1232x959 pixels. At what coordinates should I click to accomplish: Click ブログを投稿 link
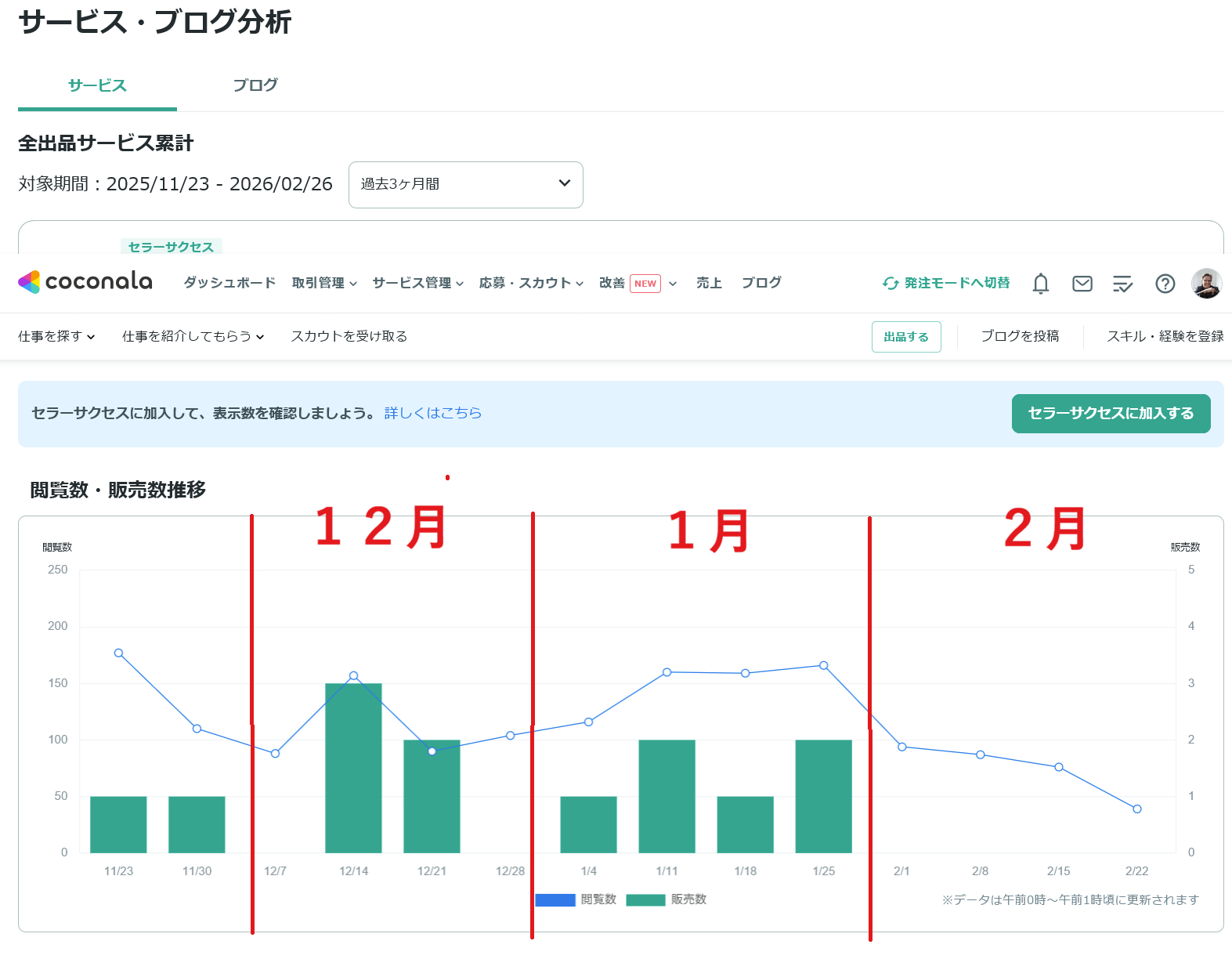[1020, 336]
